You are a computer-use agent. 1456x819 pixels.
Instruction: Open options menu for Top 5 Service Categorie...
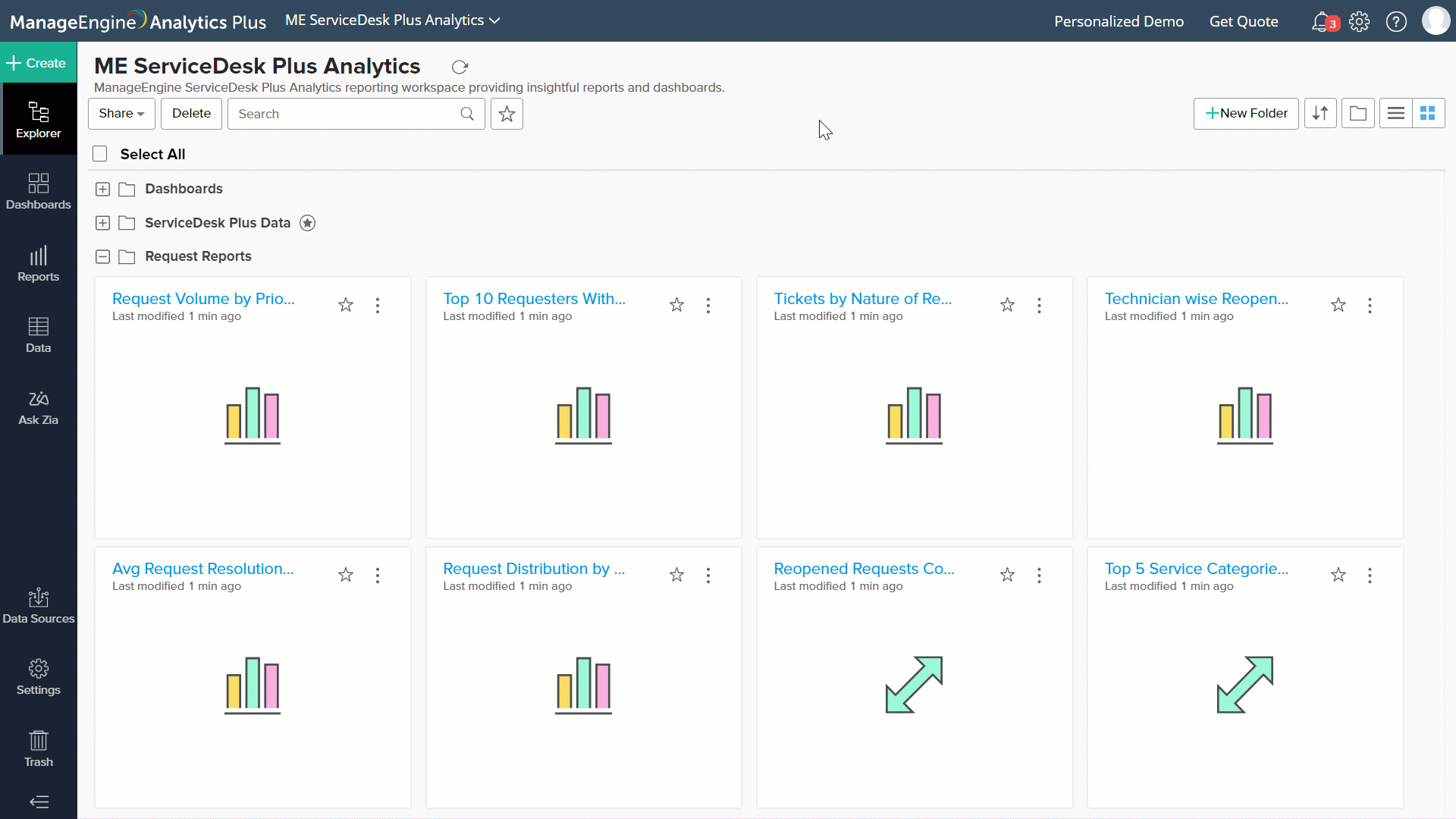coord(1370,576)
